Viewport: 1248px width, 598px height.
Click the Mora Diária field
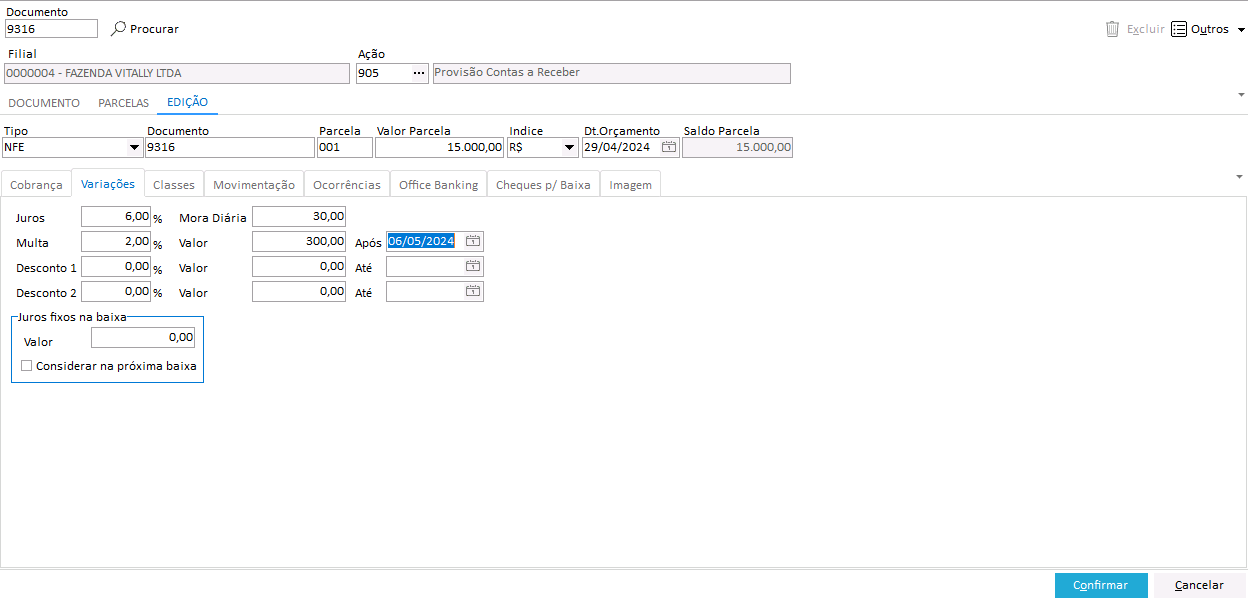[299, 216]
